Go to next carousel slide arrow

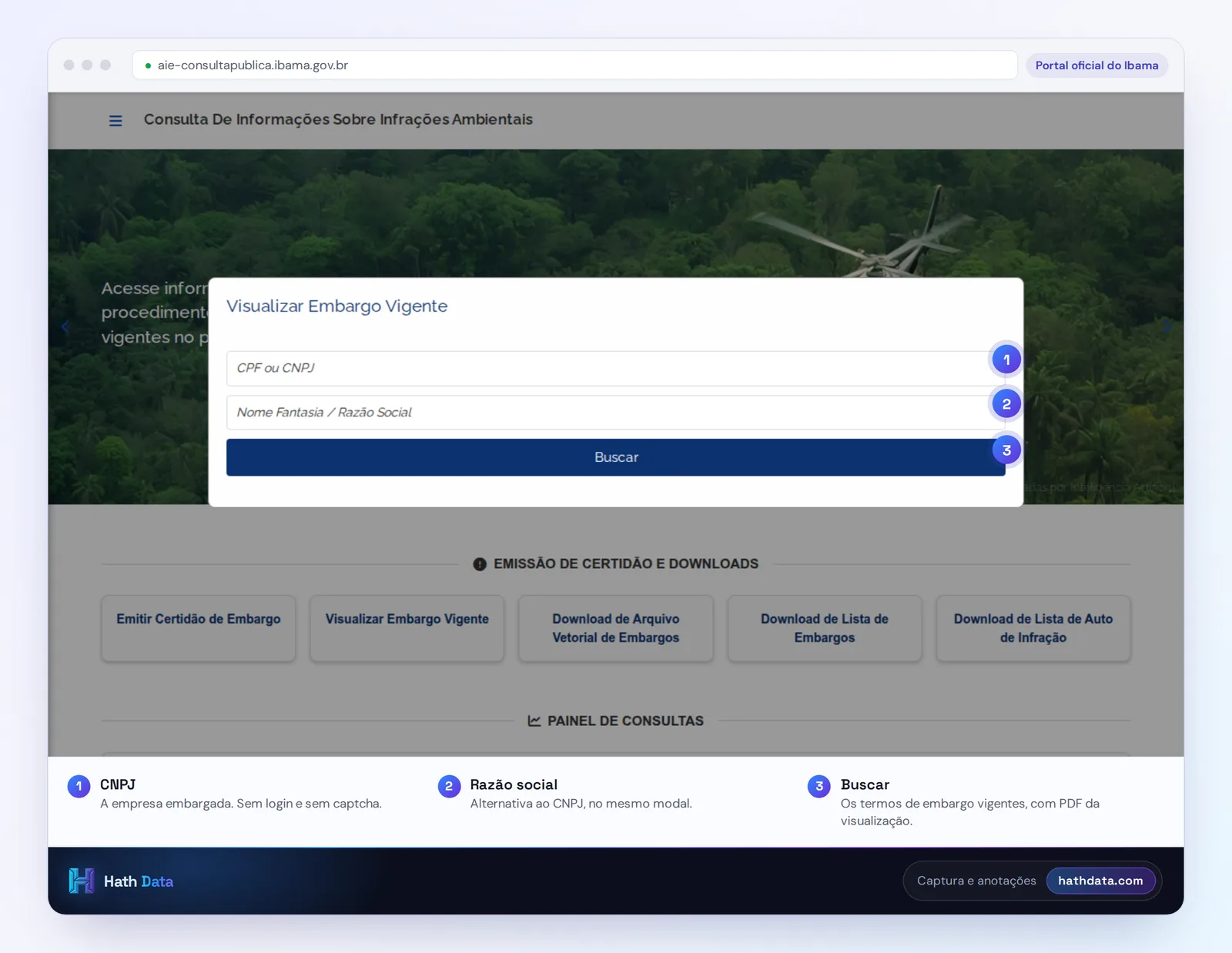[x=1167, y=327]
